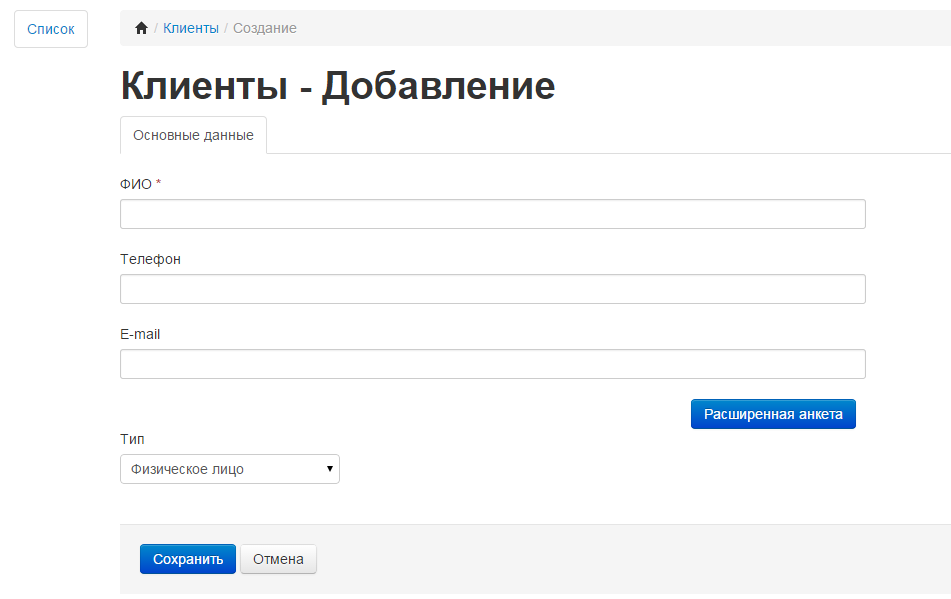Click the Телефон field label
This screenshot has width=951, height=599.
tap(150, 259)
